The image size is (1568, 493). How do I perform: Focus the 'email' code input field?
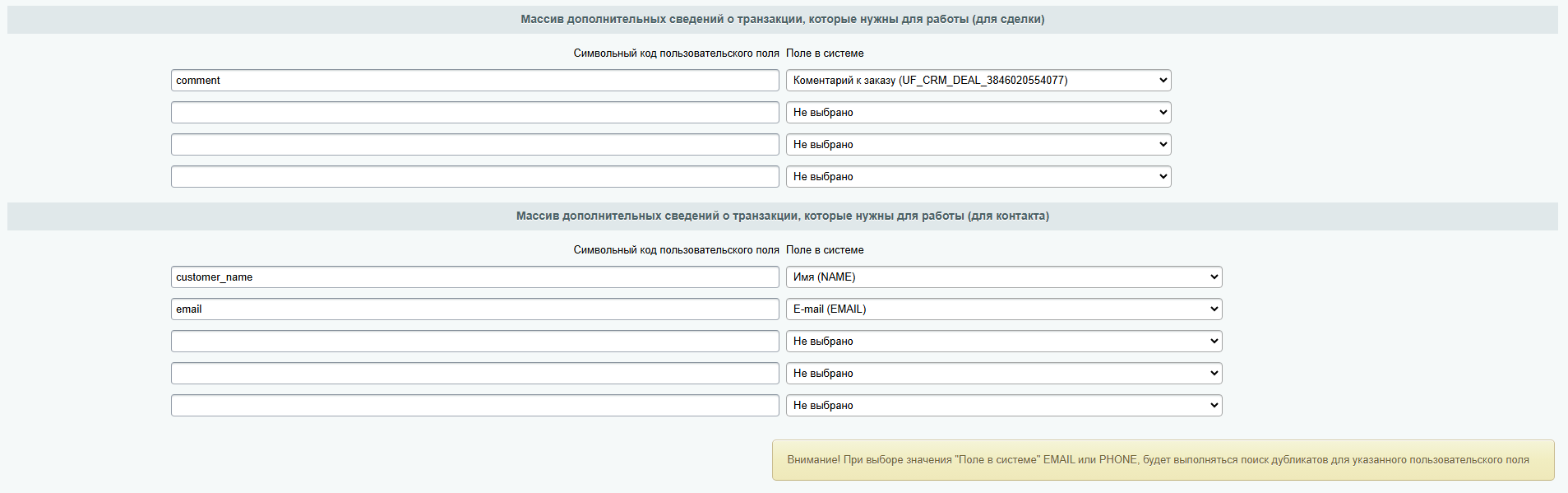point(474,309)
